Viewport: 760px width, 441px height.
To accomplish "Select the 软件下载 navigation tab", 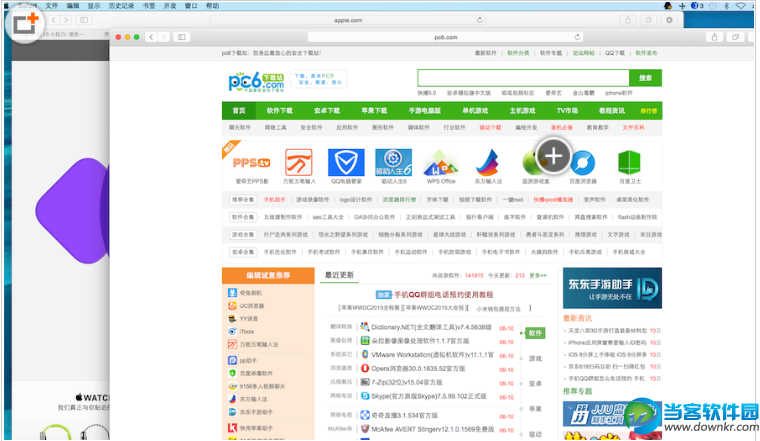I will (x=280, y=110).
